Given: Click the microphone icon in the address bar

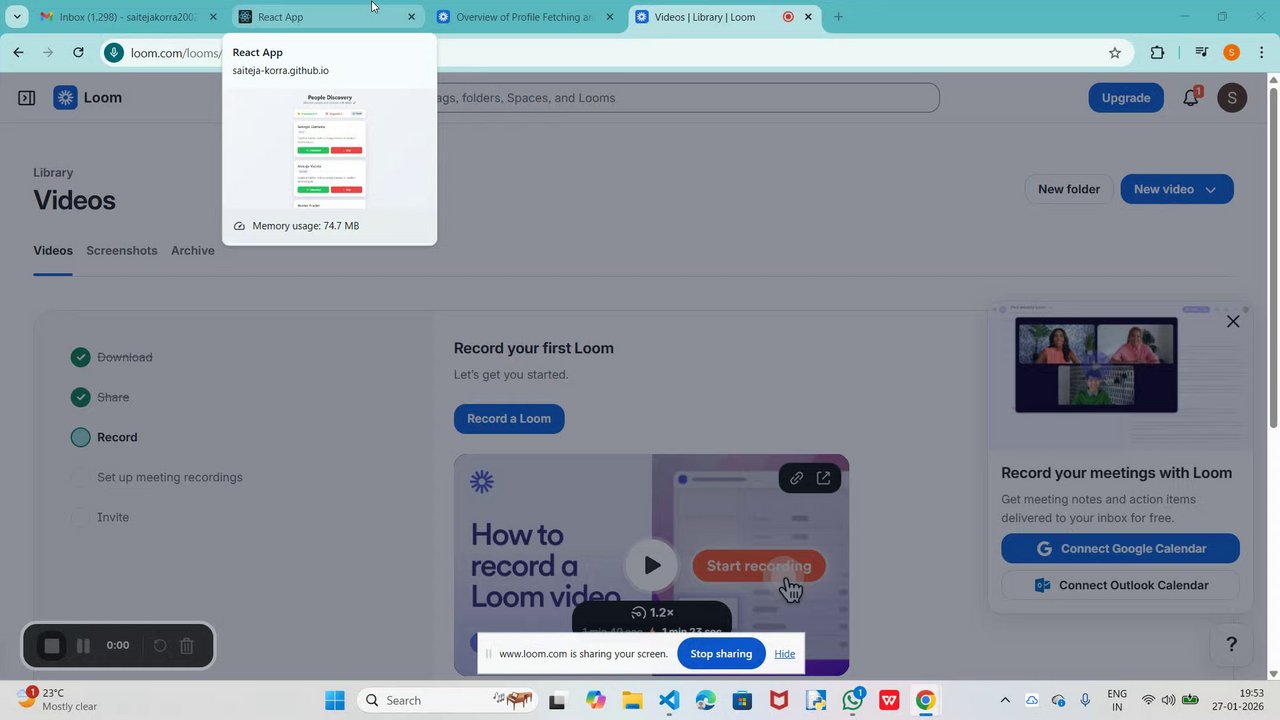Looking at the screenshot, I should pos(114,53).
